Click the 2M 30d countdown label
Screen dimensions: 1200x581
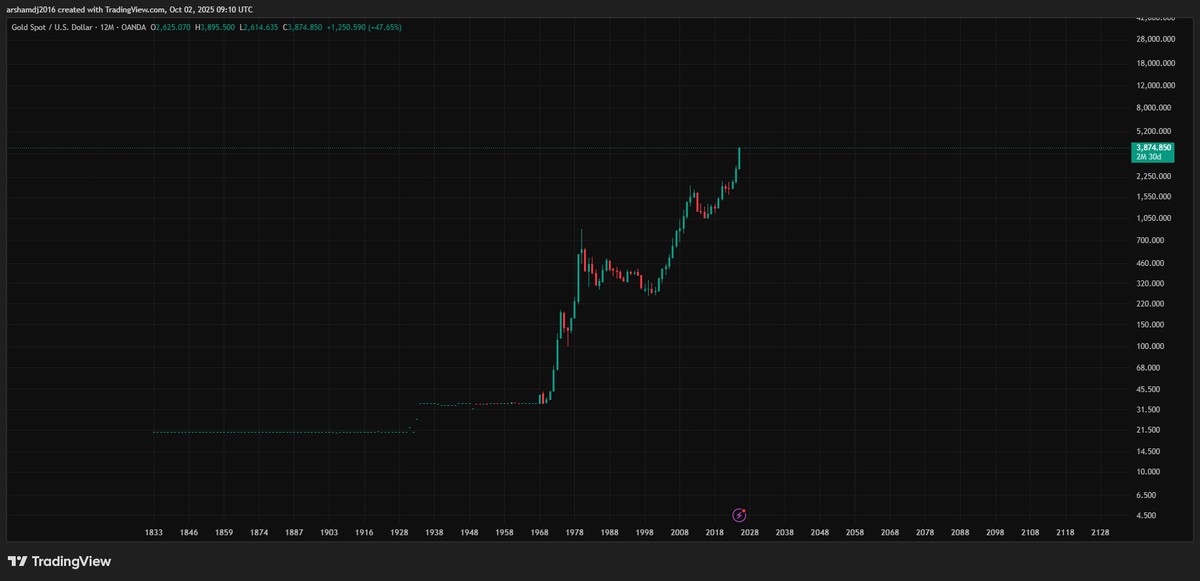click(1147, 157)
